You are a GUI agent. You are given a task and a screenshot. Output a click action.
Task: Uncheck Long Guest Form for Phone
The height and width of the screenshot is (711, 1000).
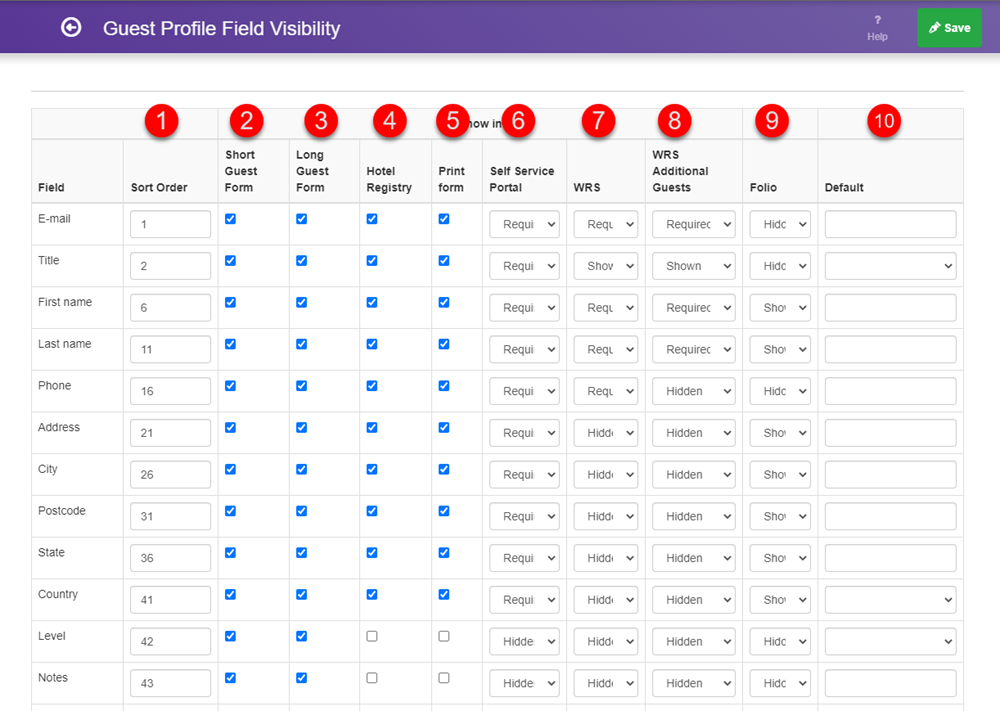301,385
